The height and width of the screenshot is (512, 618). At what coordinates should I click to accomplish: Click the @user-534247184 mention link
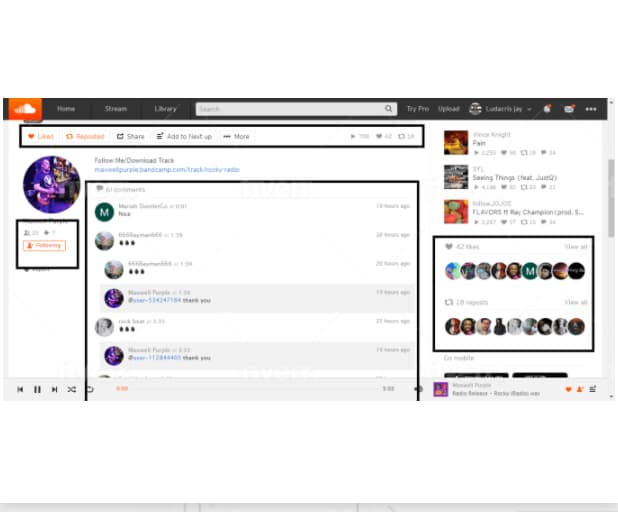[154, 300]
